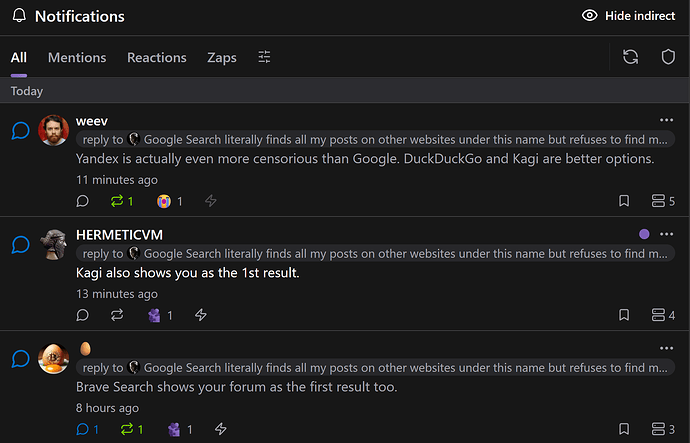
Task: Click the reply-type icon beside HERMETICVM's notification
Action: click(21, 245)
